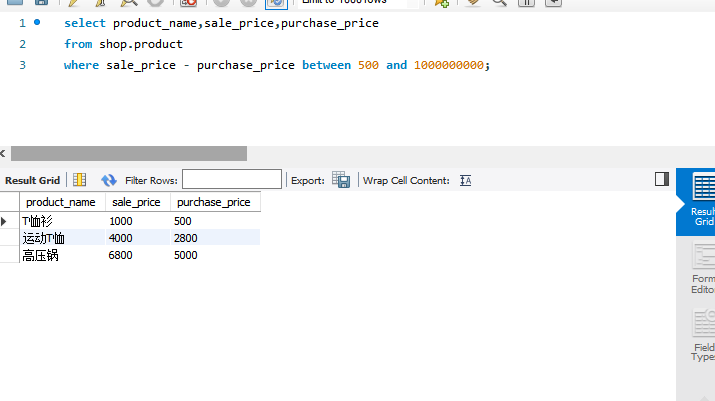Screen dimensions: 715x401
Task: Click the row header of the 高压锅 row
Action: point(10,255)
